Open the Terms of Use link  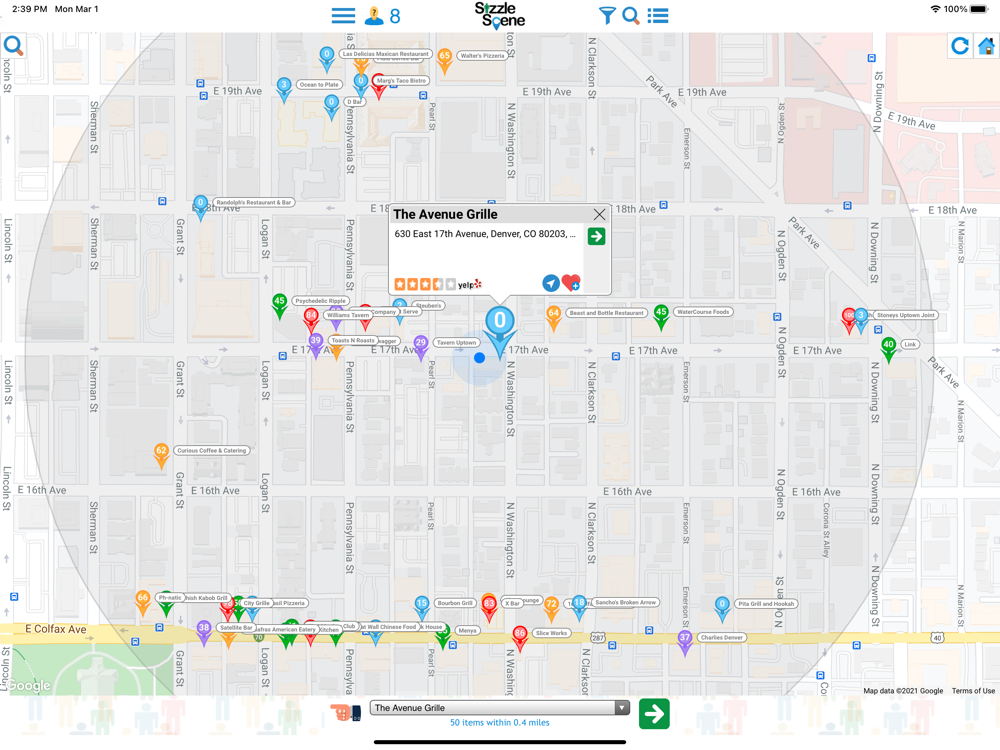coord(973,691)
